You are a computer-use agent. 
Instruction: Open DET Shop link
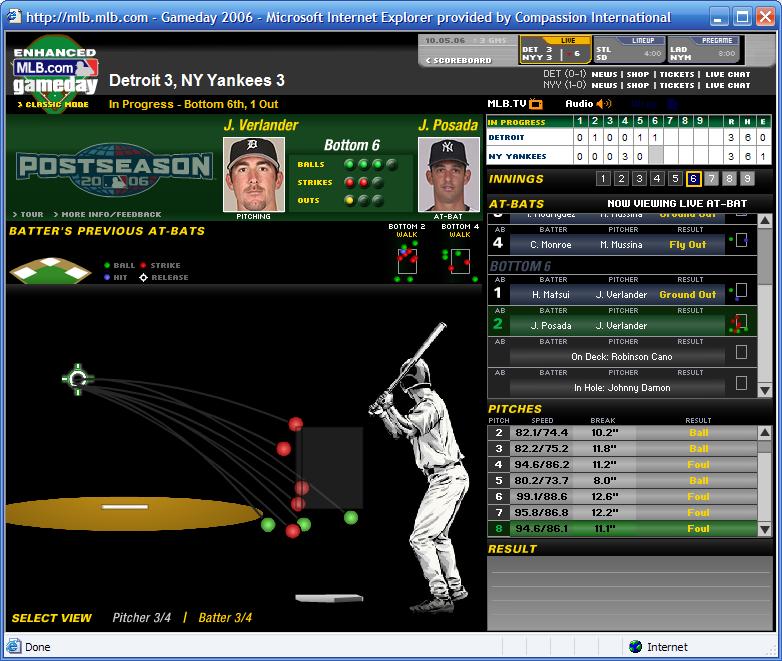[638, 74]
